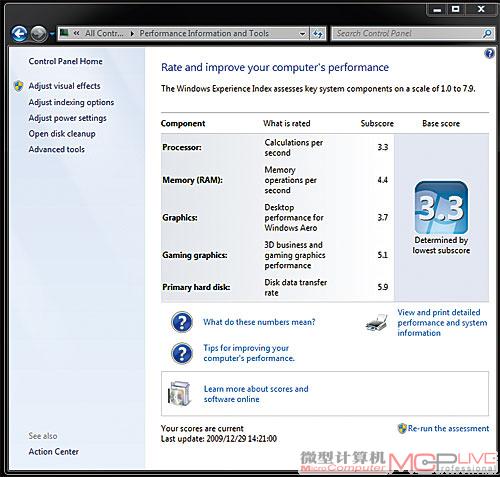Click question icon beside Tips for improving
500x477 pixels.
pyautogui.click(x=182, y=353)
